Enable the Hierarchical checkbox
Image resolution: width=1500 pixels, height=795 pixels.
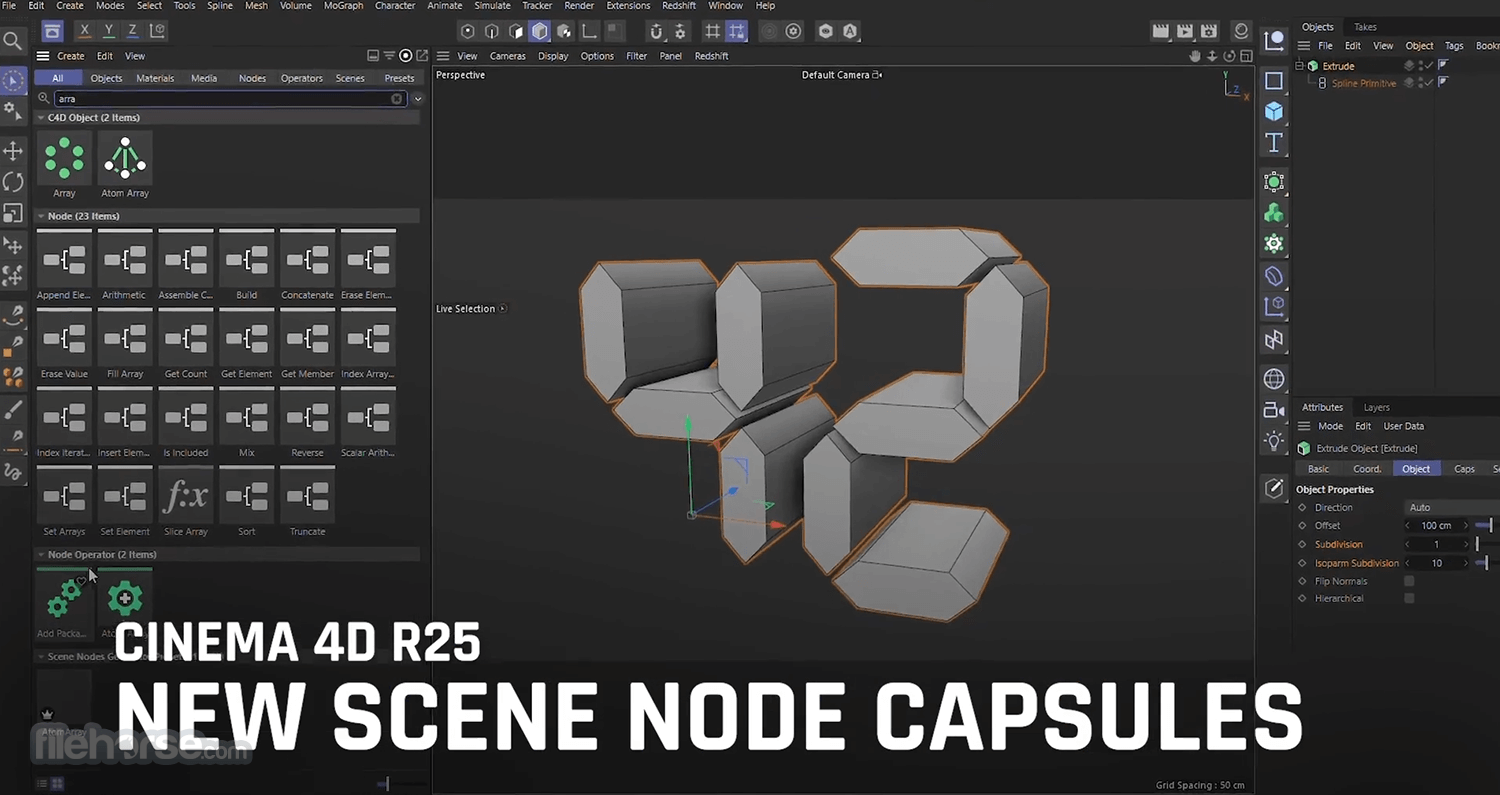pyautogui.click(x=1409, y=598)
